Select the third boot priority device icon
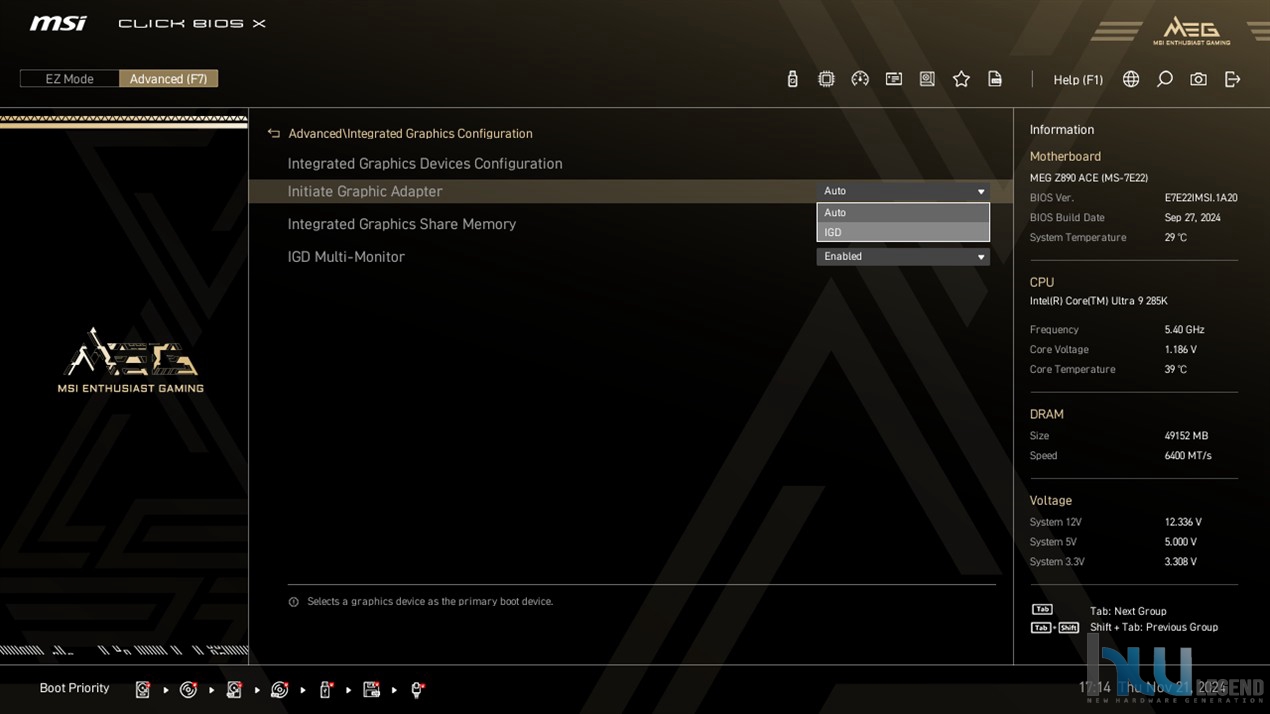Screen dimensions: 1270x714 point(234,689)
